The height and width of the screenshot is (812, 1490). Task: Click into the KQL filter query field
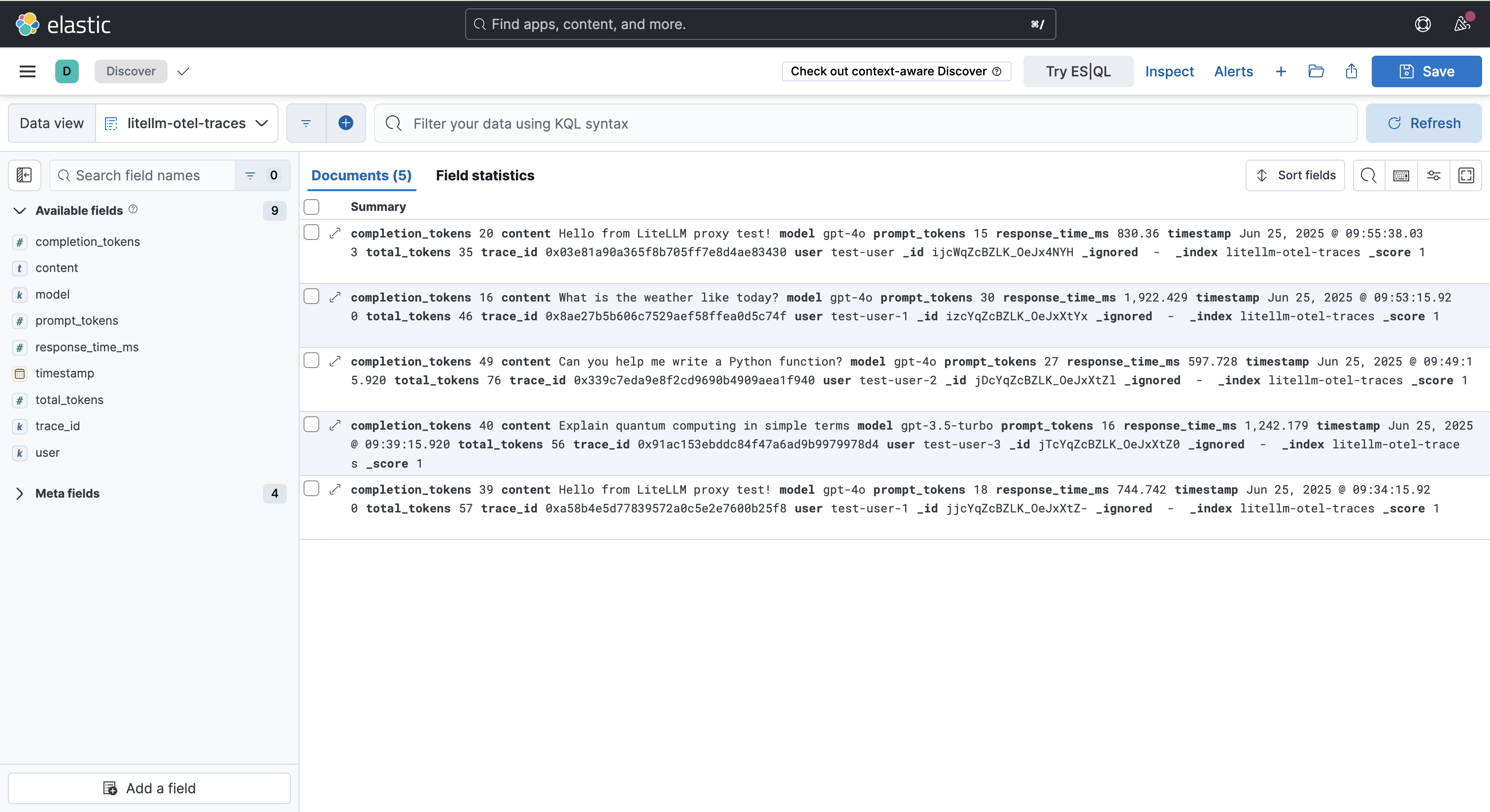(x=868, y=123)
